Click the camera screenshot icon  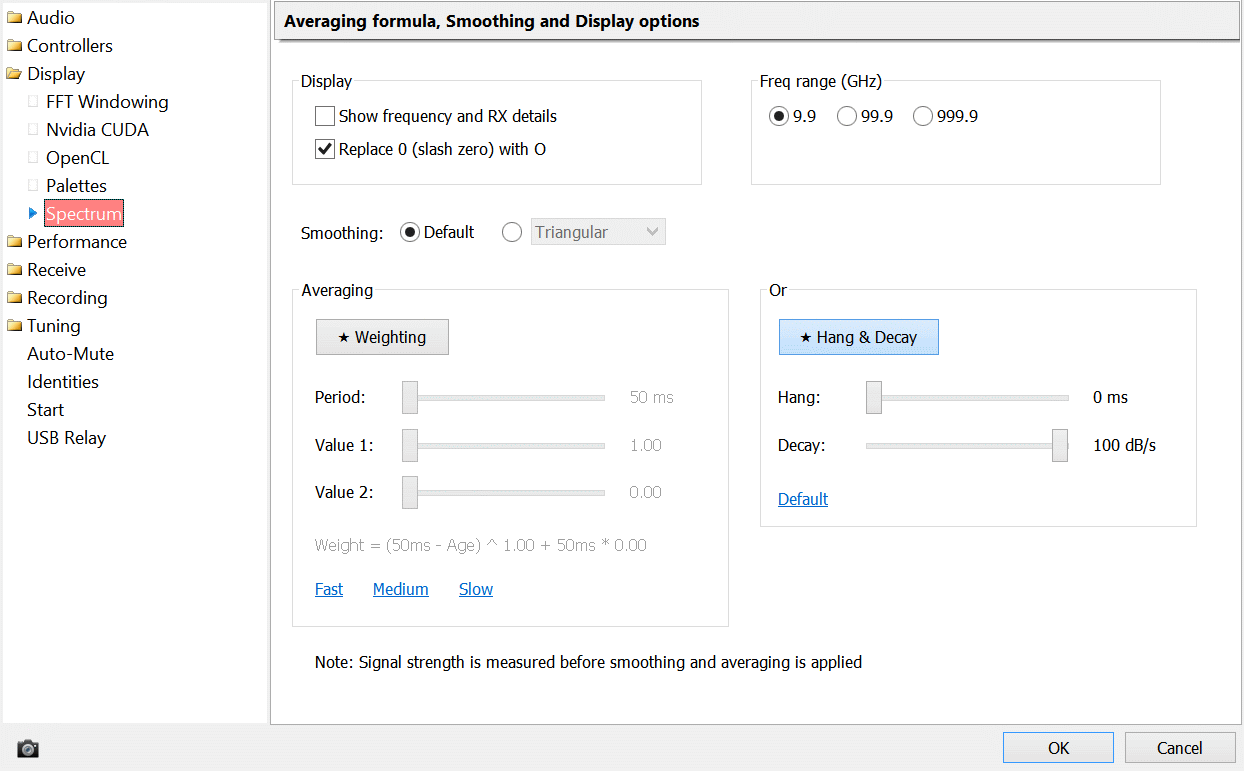28,748
